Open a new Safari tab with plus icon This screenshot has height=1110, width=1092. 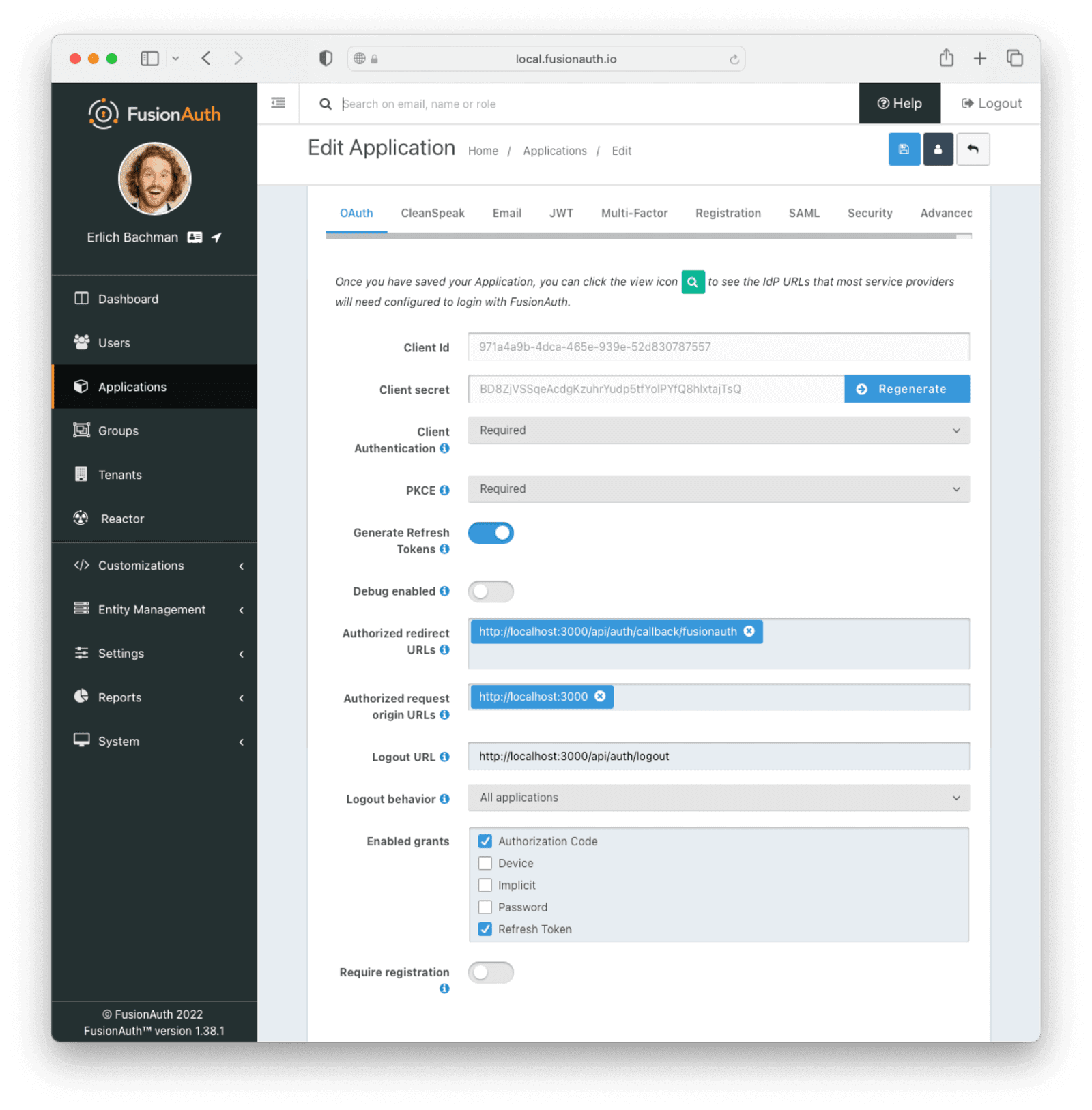point(979,59)
